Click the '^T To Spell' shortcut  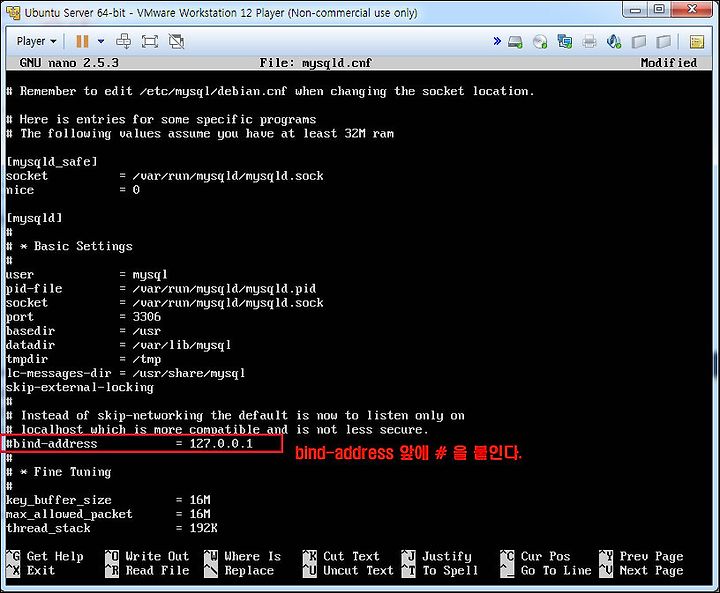coord(440,570)
